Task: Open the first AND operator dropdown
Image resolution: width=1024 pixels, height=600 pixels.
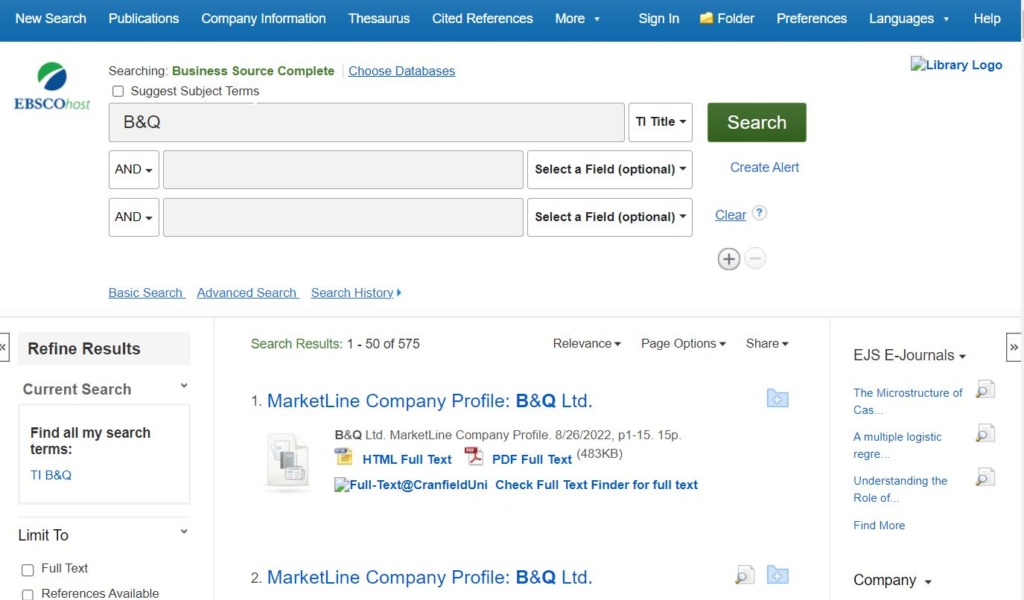Action: pos(133,170)
